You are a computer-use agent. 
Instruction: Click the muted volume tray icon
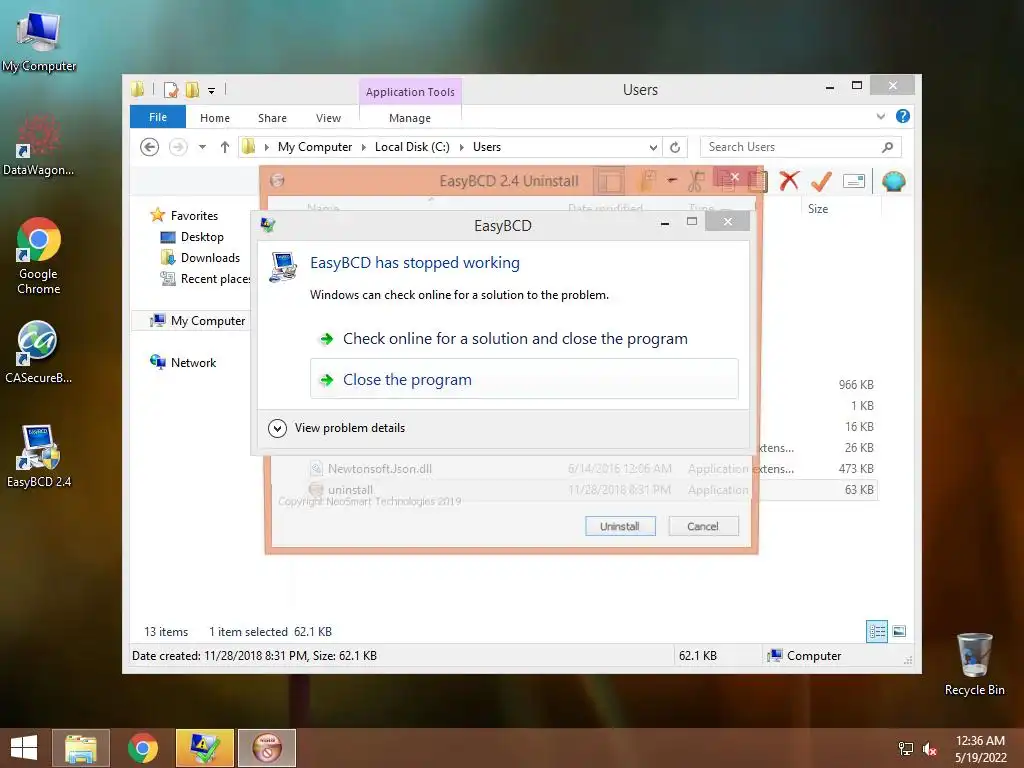929,749
